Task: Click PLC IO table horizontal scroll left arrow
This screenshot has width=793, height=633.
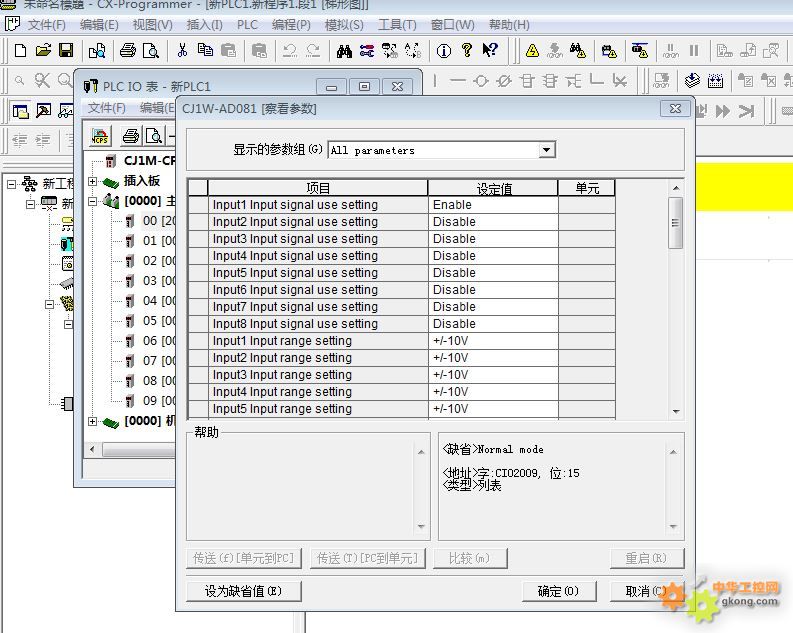Action: tap(92, 449)
